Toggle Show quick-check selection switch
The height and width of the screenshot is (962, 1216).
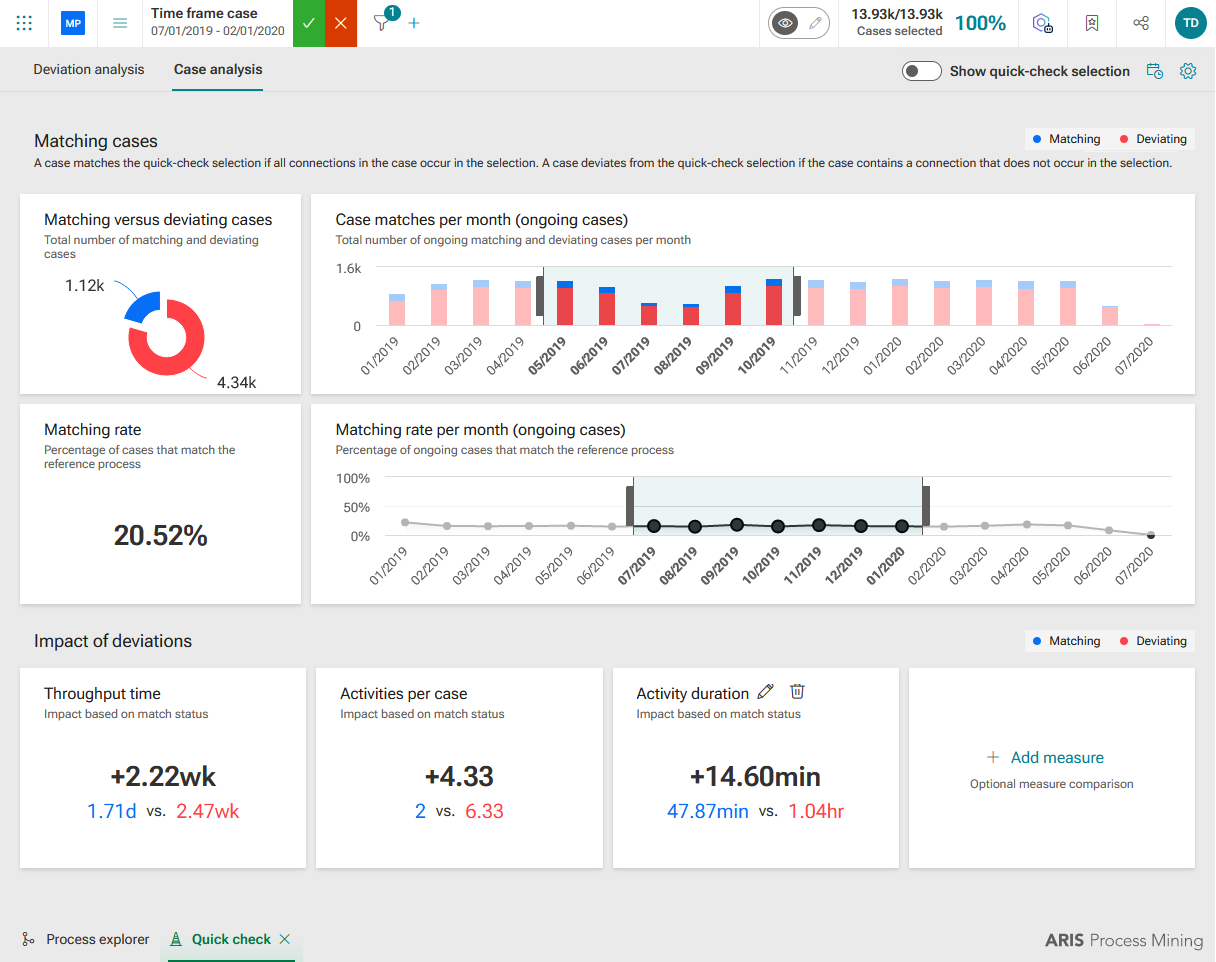click(x=921, y=71)
